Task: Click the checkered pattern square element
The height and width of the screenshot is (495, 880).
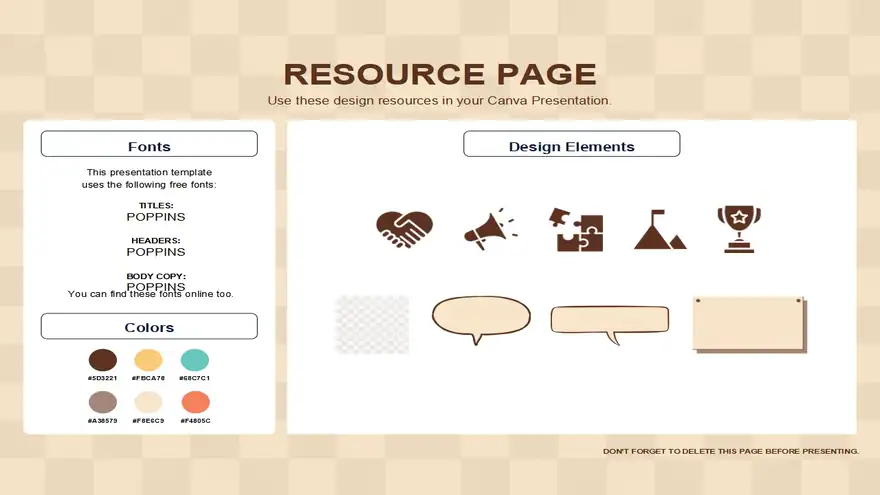Action: coord(372,324)
